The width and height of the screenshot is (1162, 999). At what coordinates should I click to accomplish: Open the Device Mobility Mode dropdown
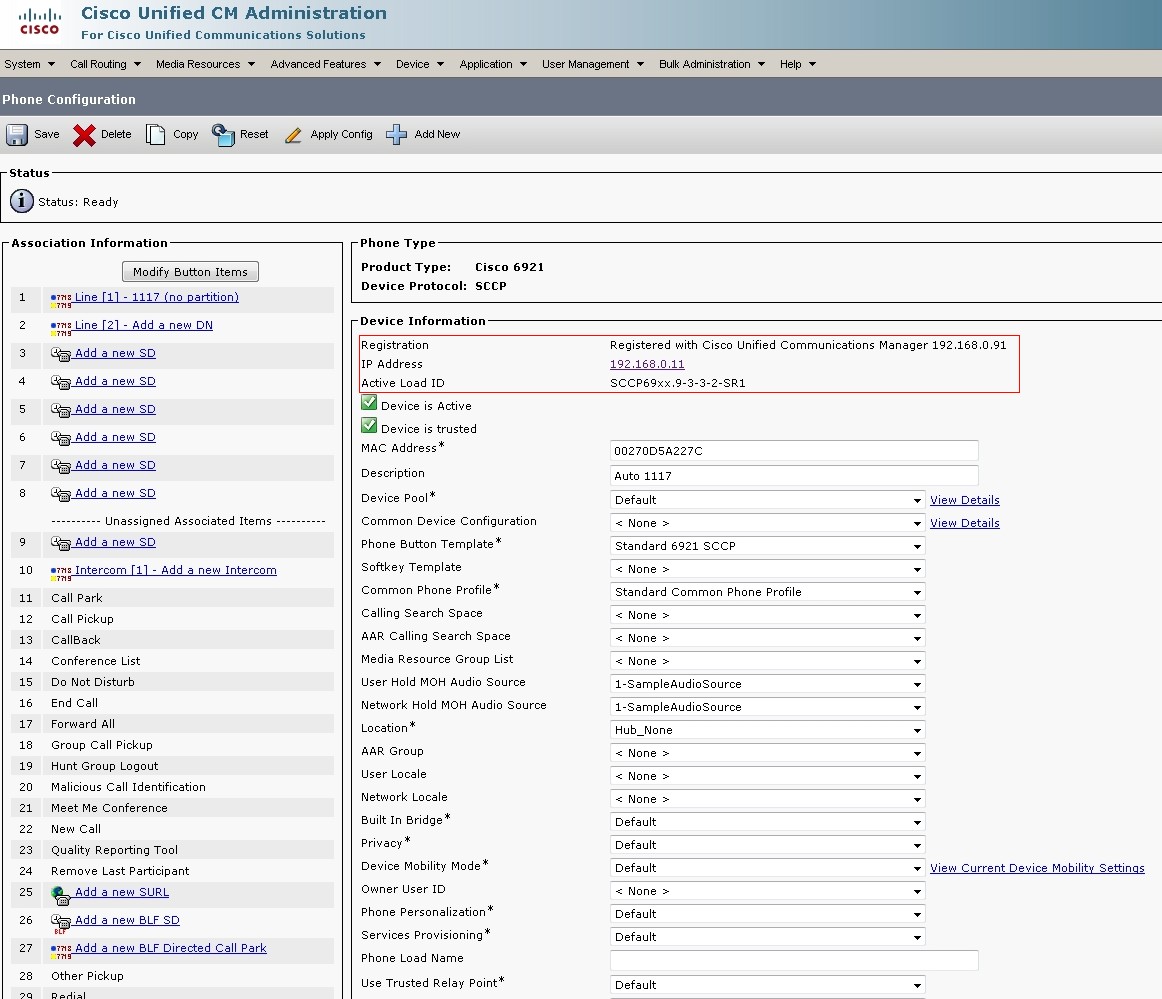pyautogui.click(x=767, y=868)
